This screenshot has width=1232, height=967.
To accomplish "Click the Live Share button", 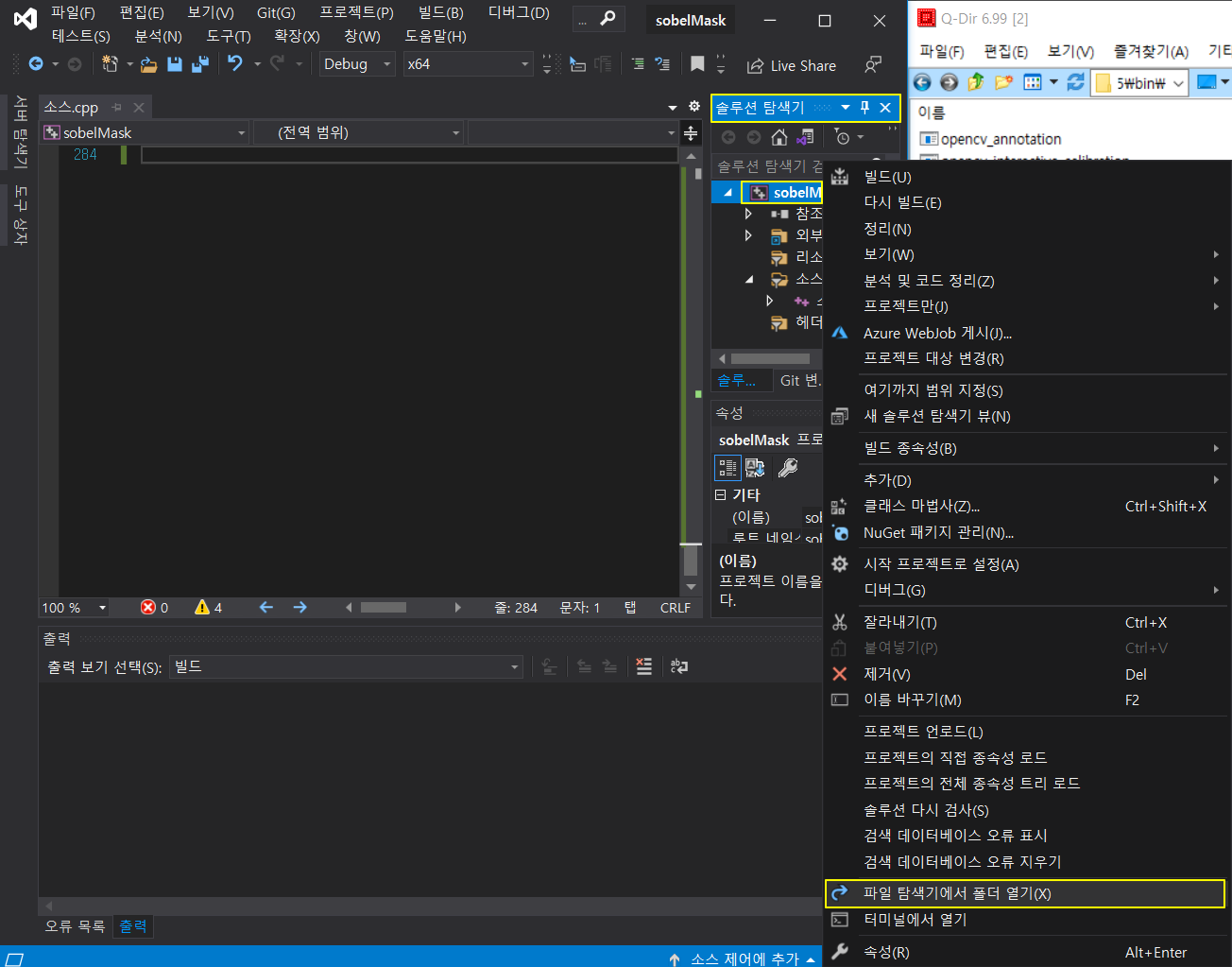I will 792,65.
